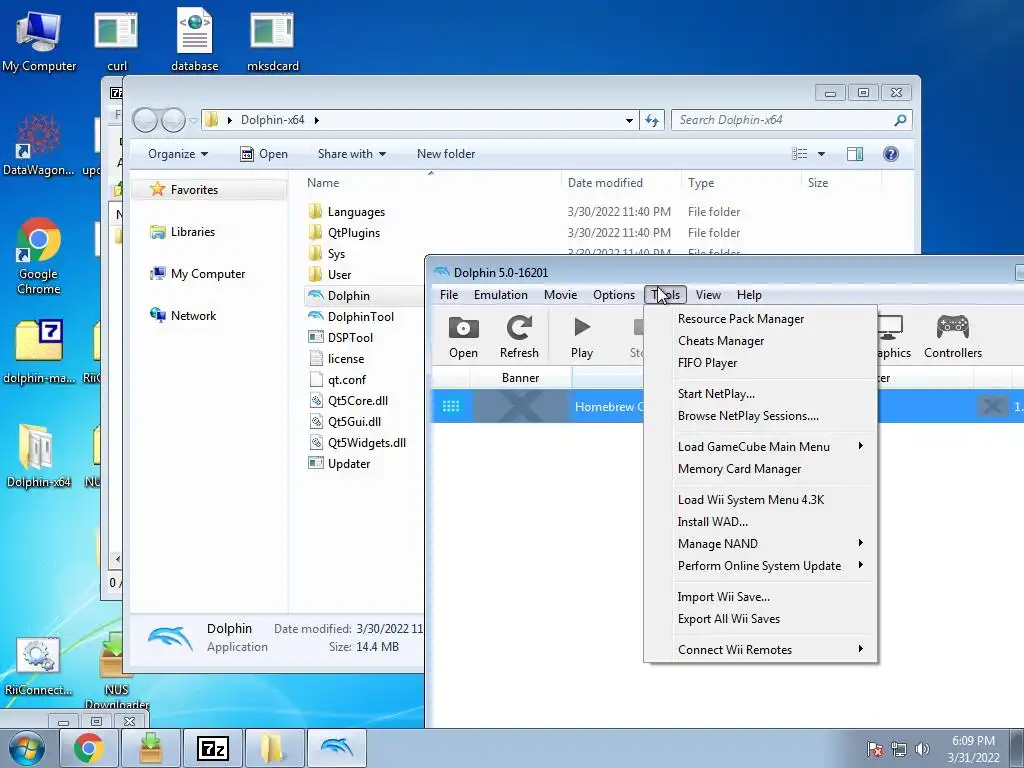
Task: Open the Emulation menu in Dolphin
Action: [501, 295]
